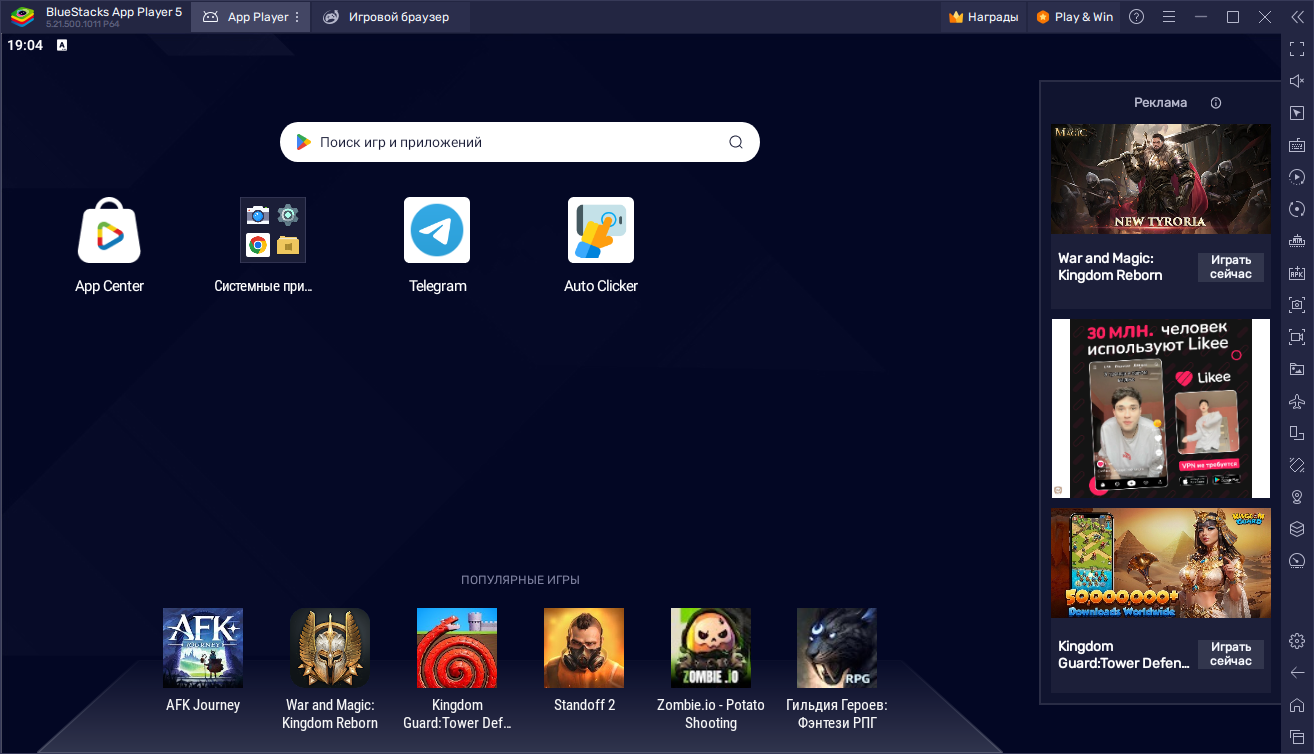Open New Tyroria ad banner
The image size is (1314, 754).
pyautogui.click(x=1161, y=179)
